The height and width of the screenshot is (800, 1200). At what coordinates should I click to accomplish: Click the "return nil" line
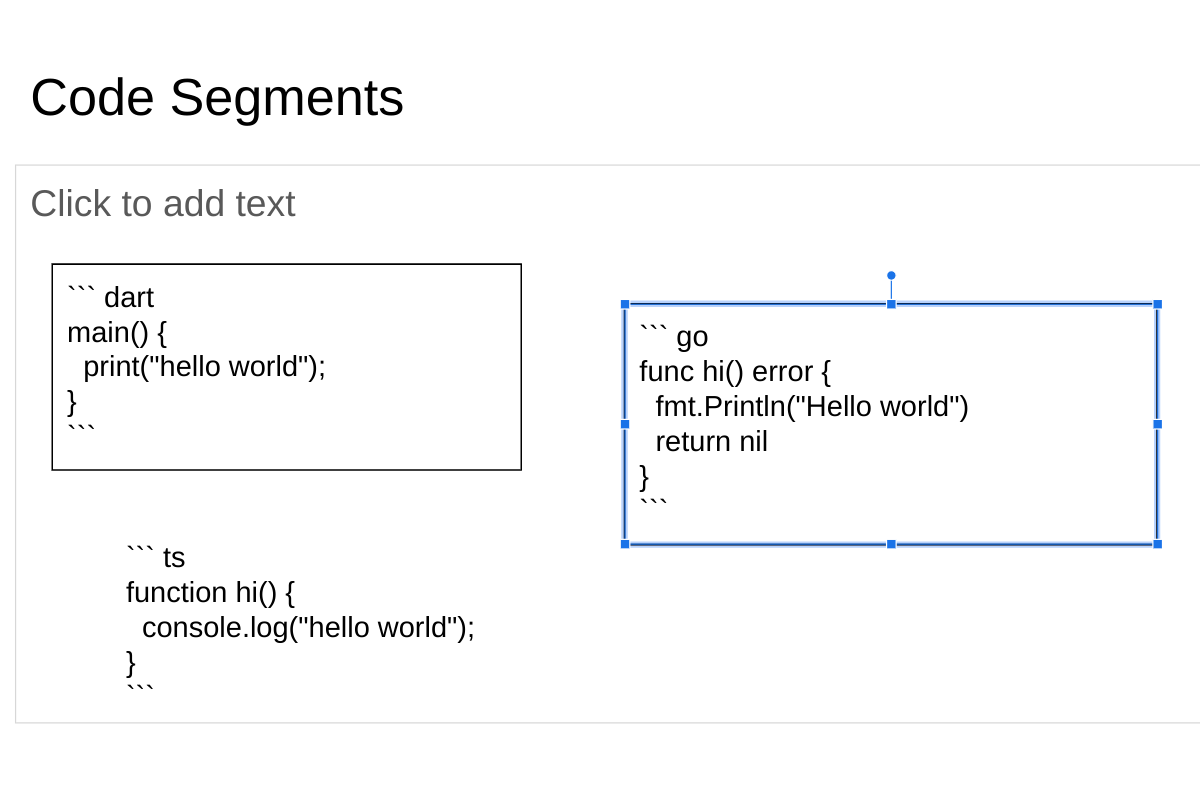(x=712, y=441)
